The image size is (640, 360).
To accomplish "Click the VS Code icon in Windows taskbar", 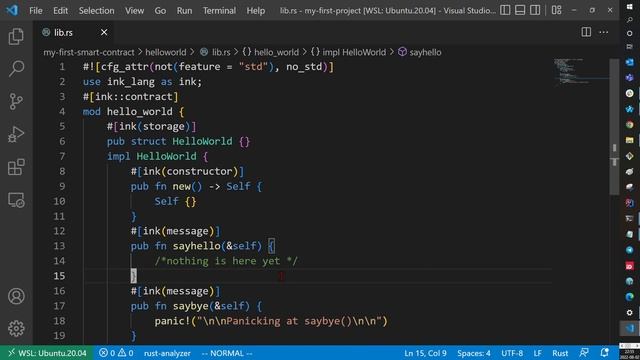I will click(629, 328).
